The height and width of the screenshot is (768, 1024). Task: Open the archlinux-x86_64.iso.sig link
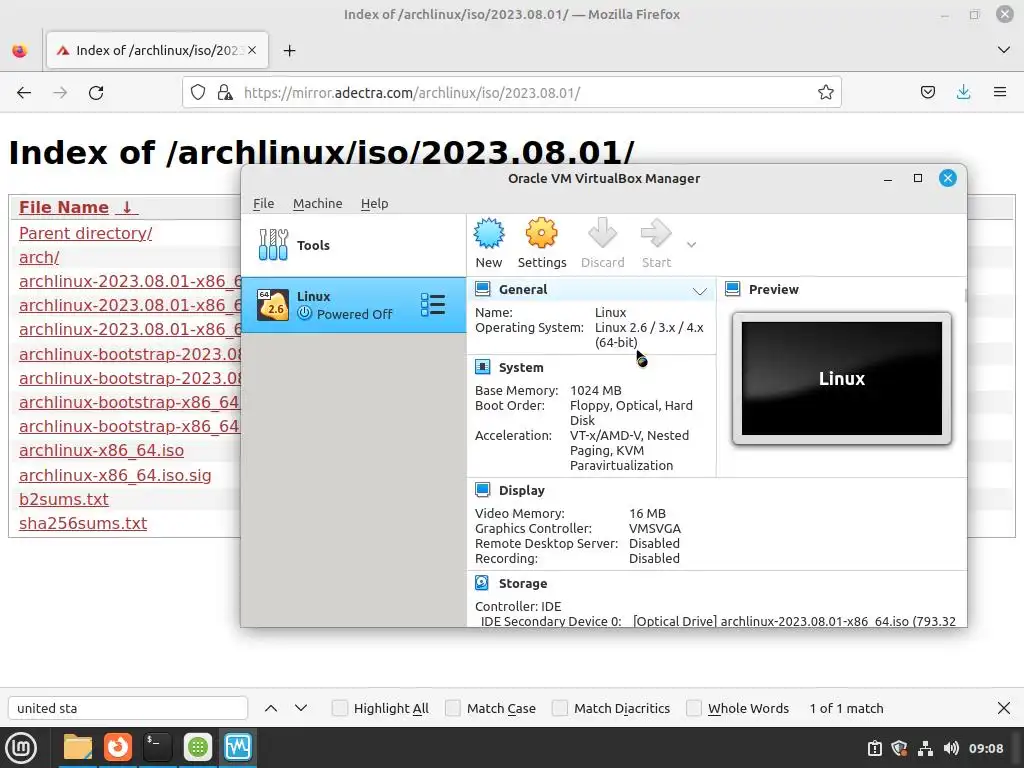coord(115,475)
